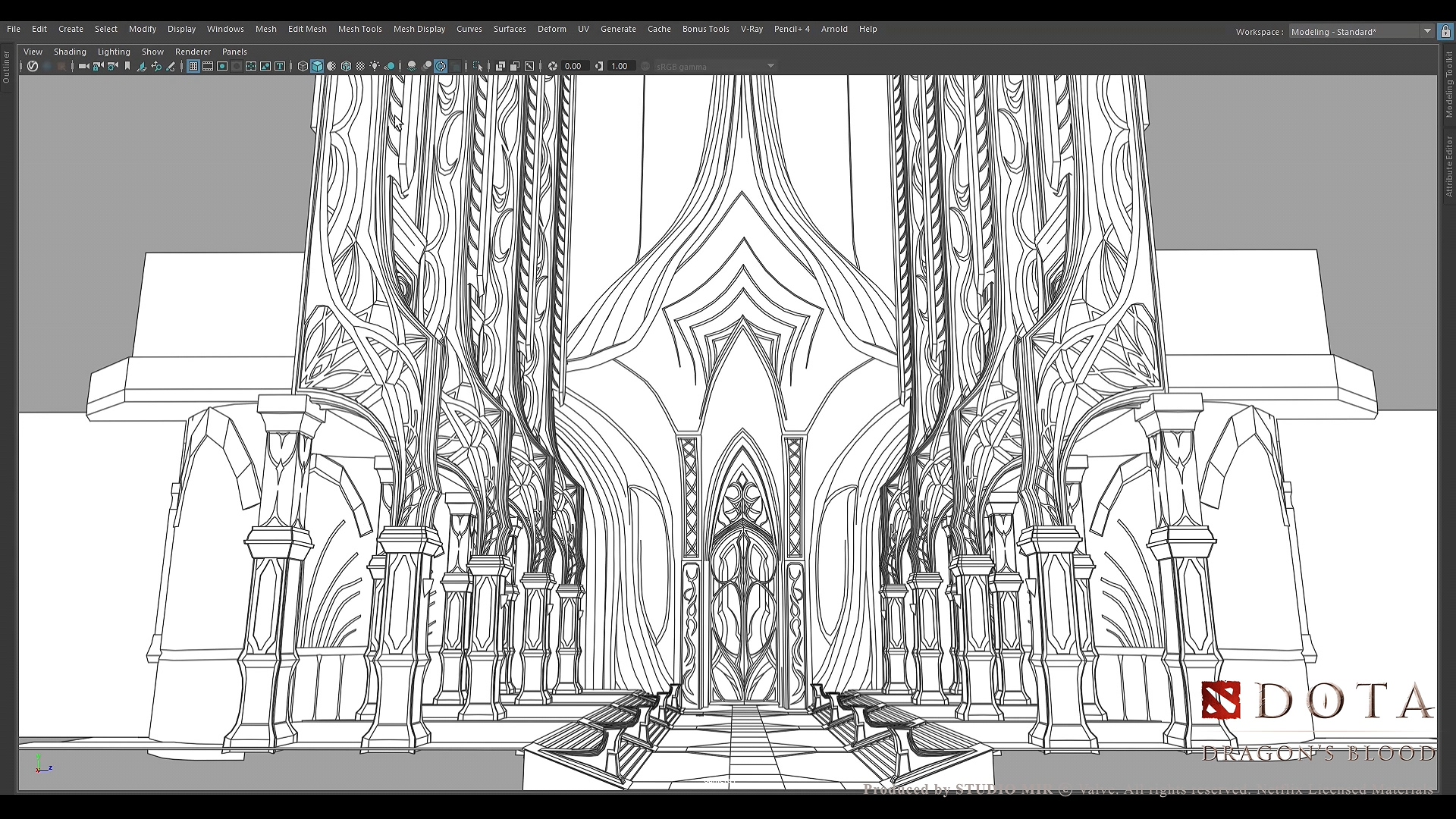Open the Generate menu
The width and height of the screenshot is (1456, 819).
618,29
